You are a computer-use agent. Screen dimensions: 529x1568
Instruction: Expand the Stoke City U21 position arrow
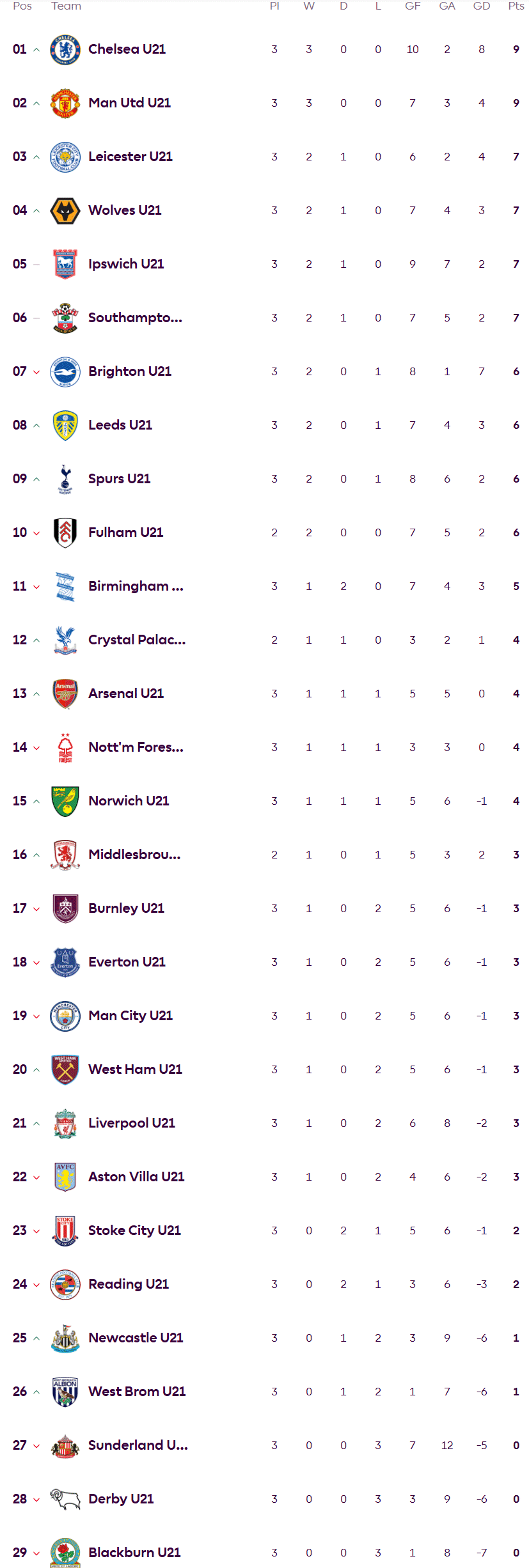pos(36,1231)
